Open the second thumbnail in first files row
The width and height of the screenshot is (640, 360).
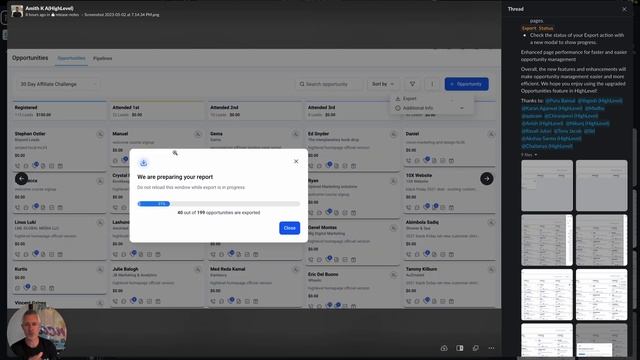click(601, 185)
